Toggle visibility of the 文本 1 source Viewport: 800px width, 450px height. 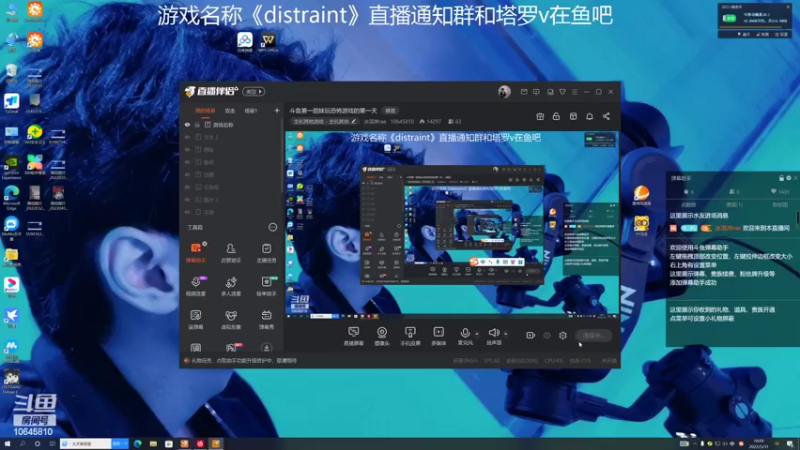click(x=187, y=137)
